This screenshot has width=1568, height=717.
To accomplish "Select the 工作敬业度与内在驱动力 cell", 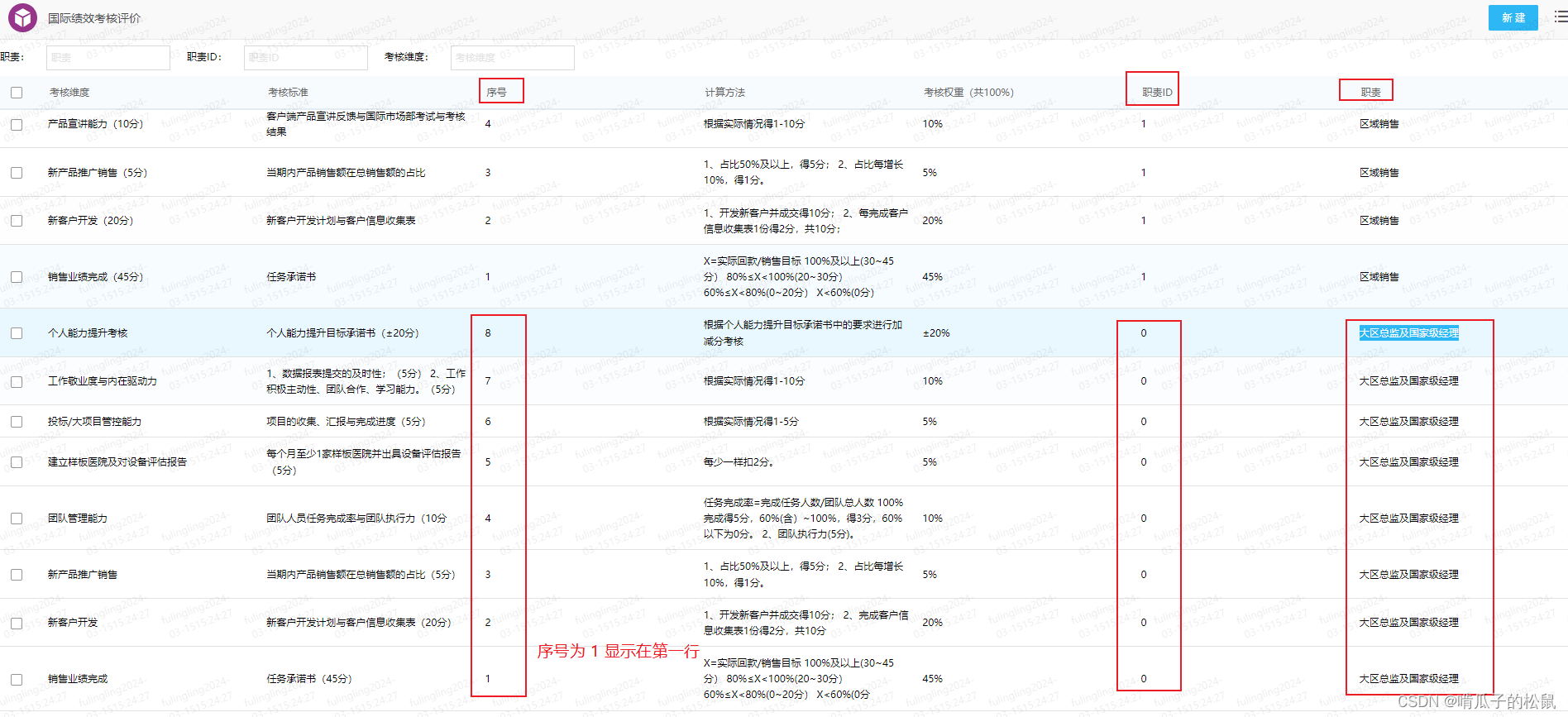I will click(103, 381).
